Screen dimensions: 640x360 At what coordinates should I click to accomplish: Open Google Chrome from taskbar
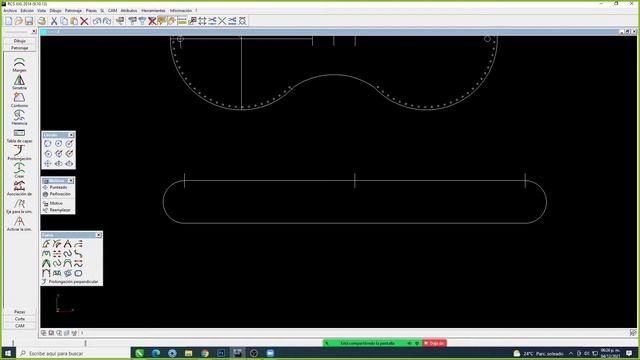pos(205,353)
